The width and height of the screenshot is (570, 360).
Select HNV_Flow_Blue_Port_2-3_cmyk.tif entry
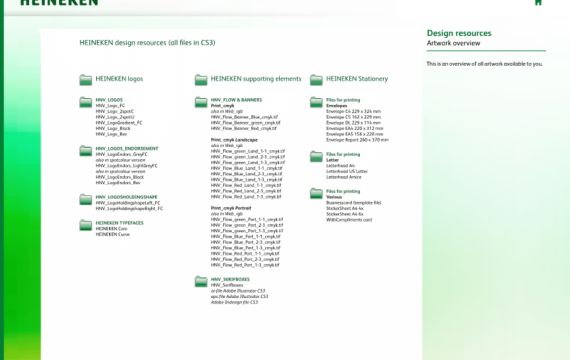click(x=245, y=242)
